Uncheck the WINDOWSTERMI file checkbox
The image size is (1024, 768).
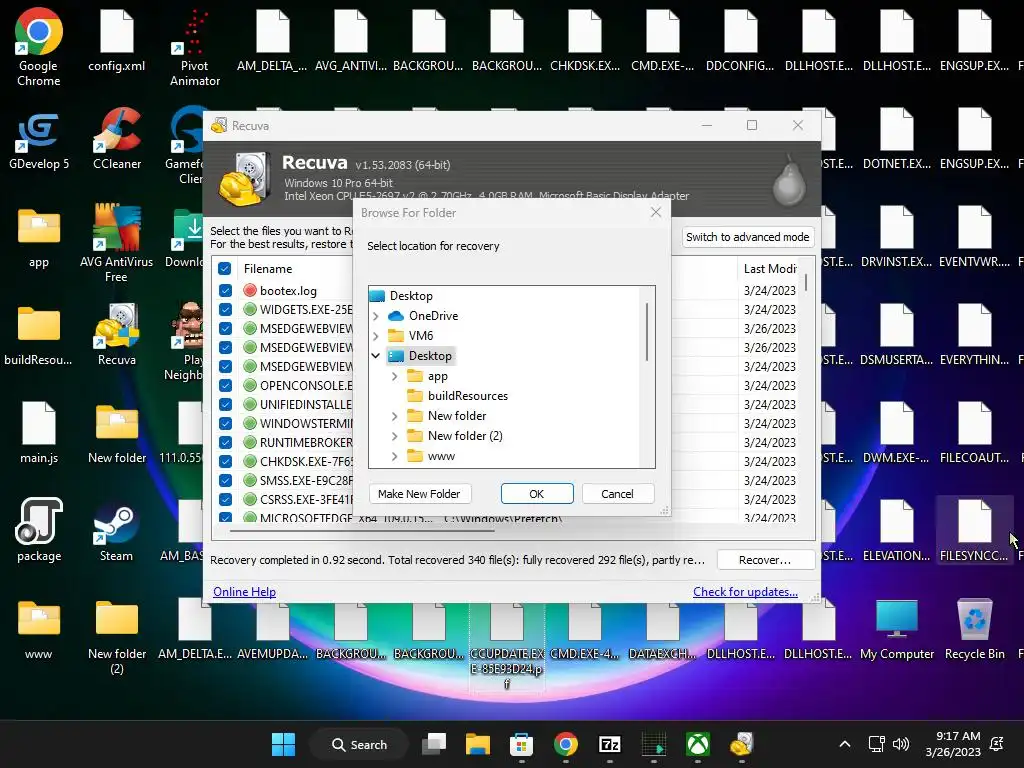(x=225, y=423)
